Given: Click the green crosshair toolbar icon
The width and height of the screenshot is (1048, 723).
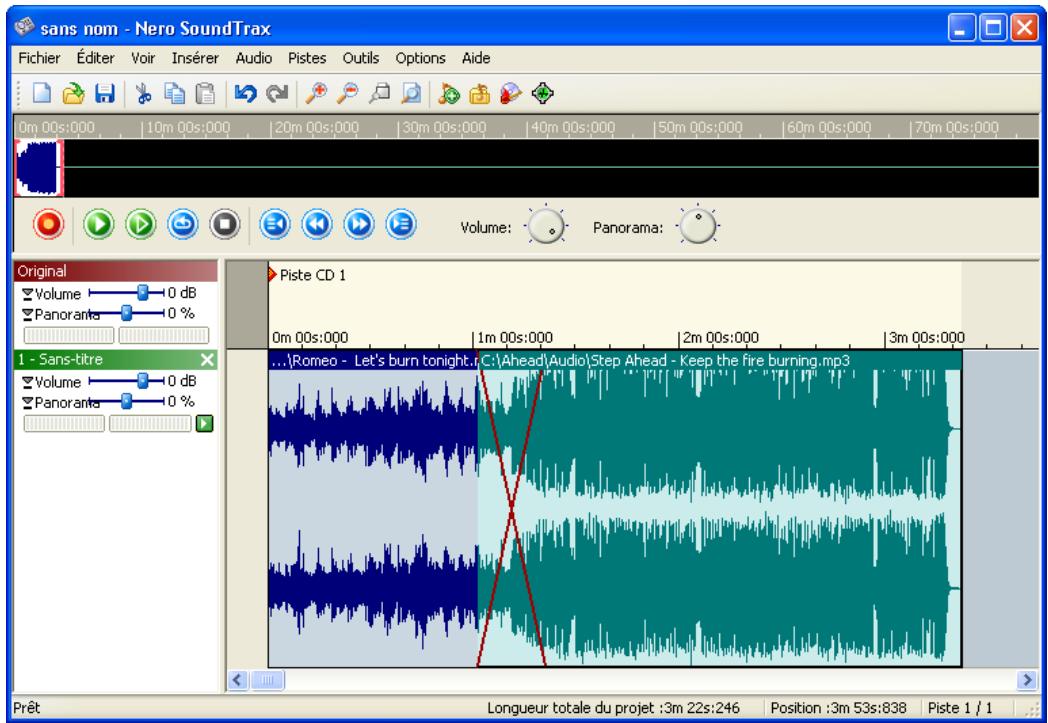Looking at the screenshot, I should point(543,94).
